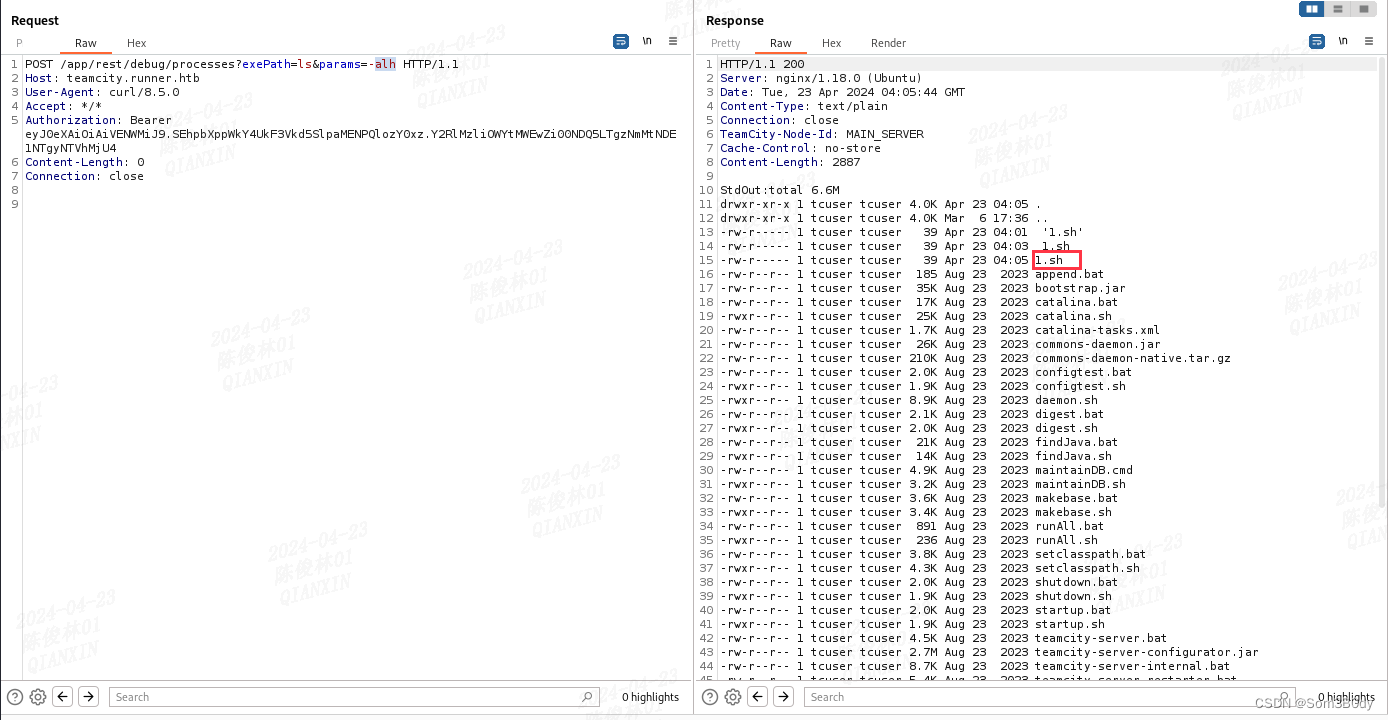Select side-by-side layout icon

[1311, 9]
